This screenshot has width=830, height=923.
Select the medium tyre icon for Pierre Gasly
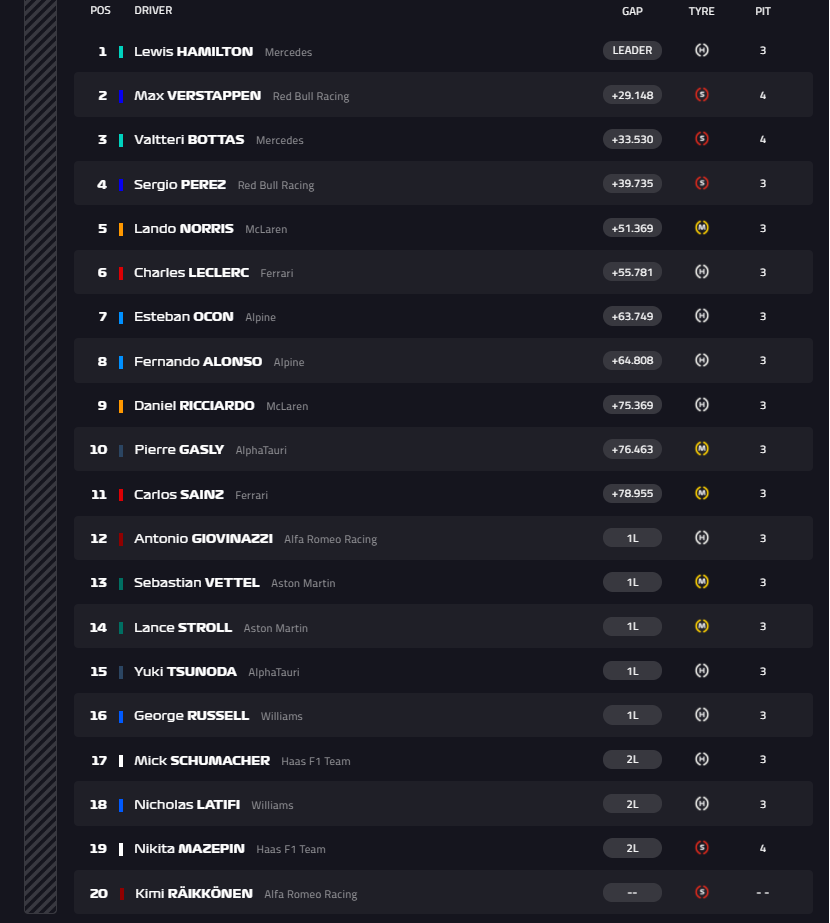(702, 448)
